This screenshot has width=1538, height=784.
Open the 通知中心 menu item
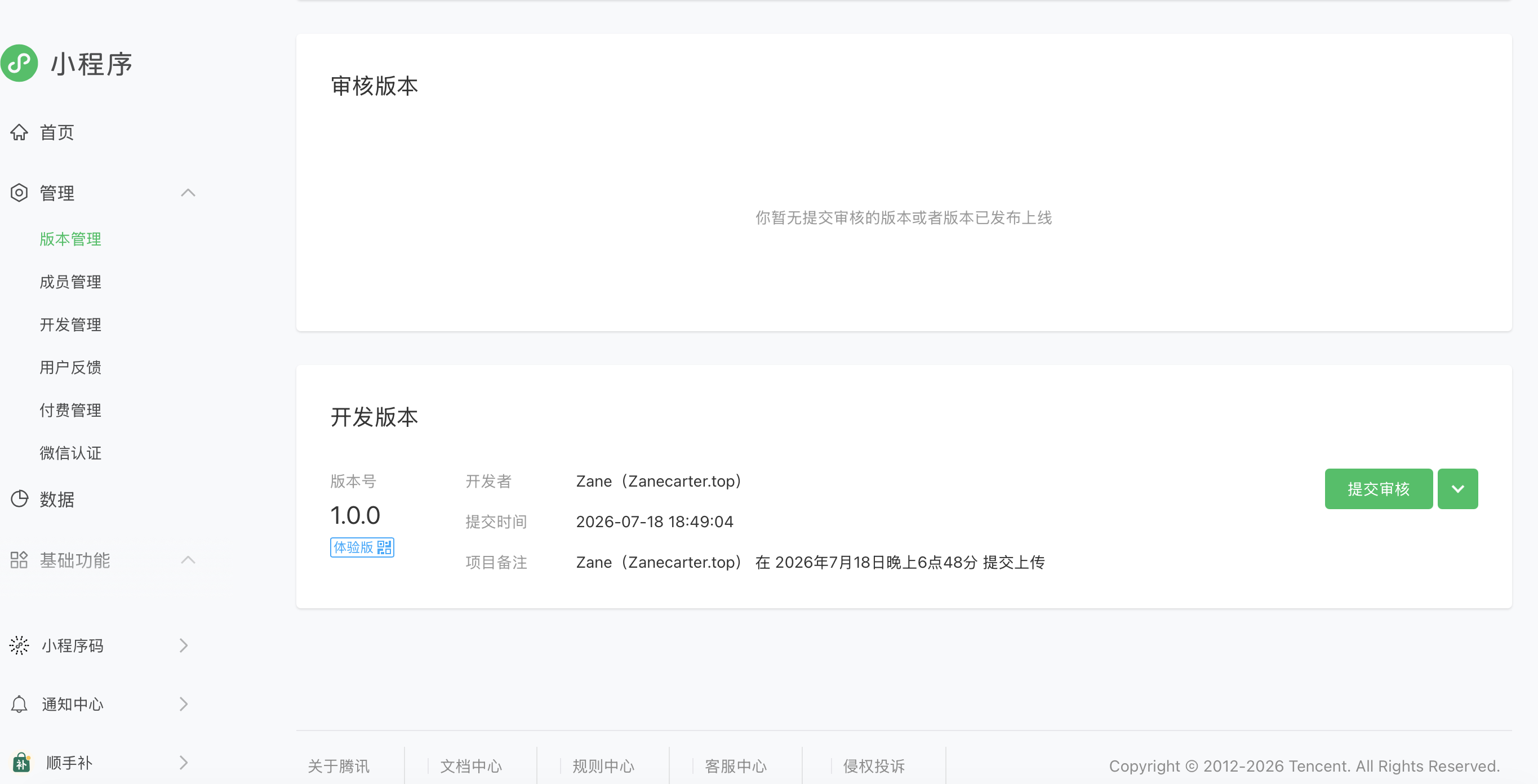coord(72,705)
